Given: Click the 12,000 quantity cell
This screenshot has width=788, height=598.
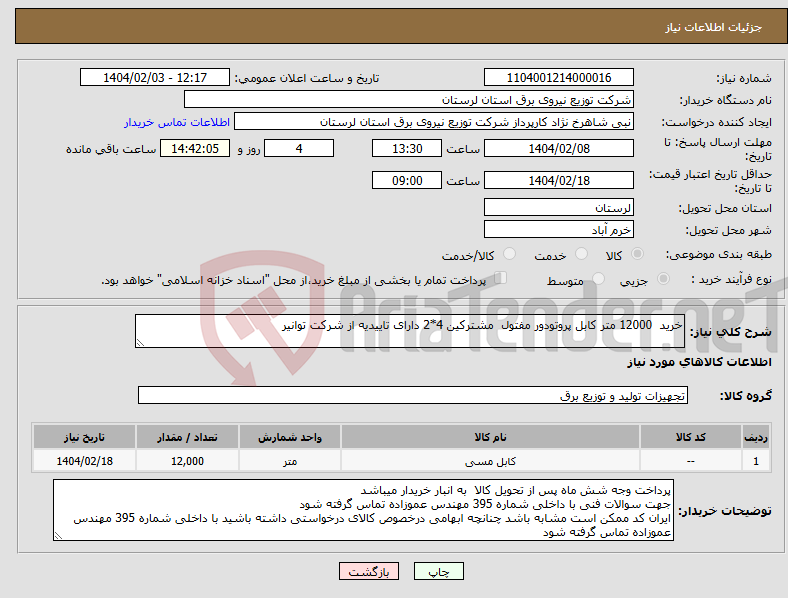Looking at the screenshot, I should pyautogui.click(x=187, y=461).
